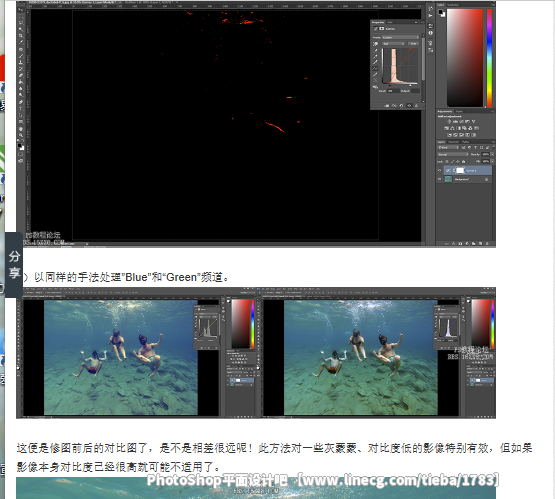Select the Hand tool

pos(21,129)
